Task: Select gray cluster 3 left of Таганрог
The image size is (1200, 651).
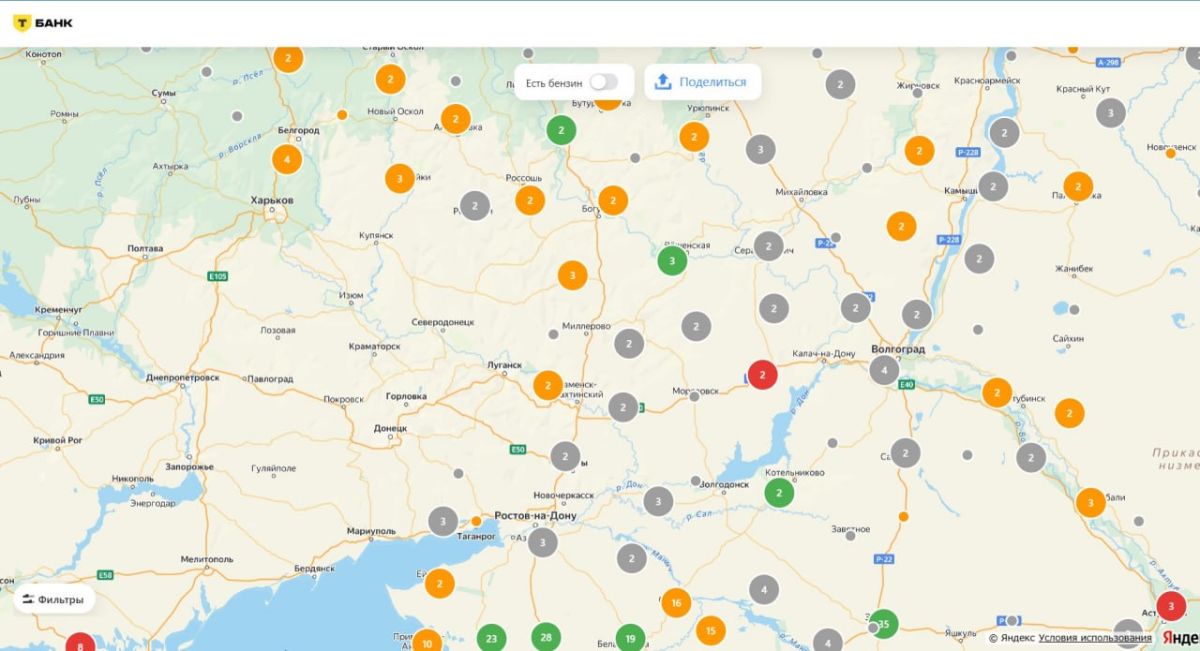Action: [443, 521]
